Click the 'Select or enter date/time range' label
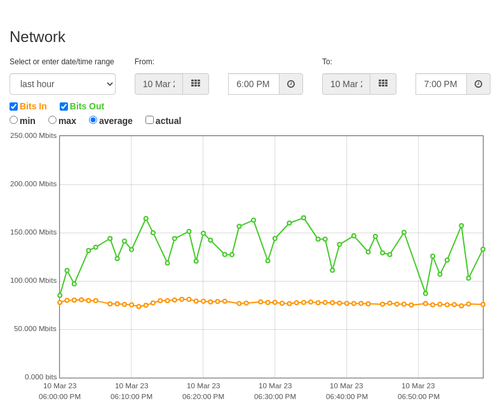 (62, 62)
